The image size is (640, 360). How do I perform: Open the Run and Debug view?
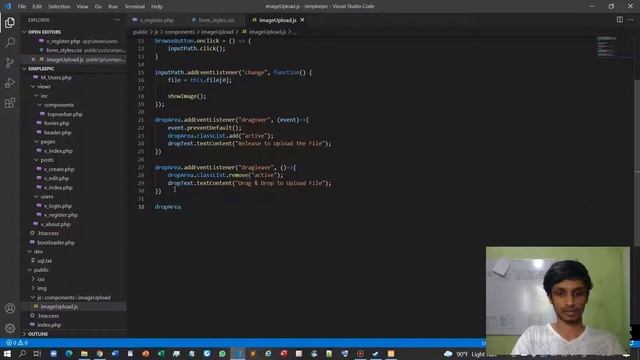pos(10,82)
